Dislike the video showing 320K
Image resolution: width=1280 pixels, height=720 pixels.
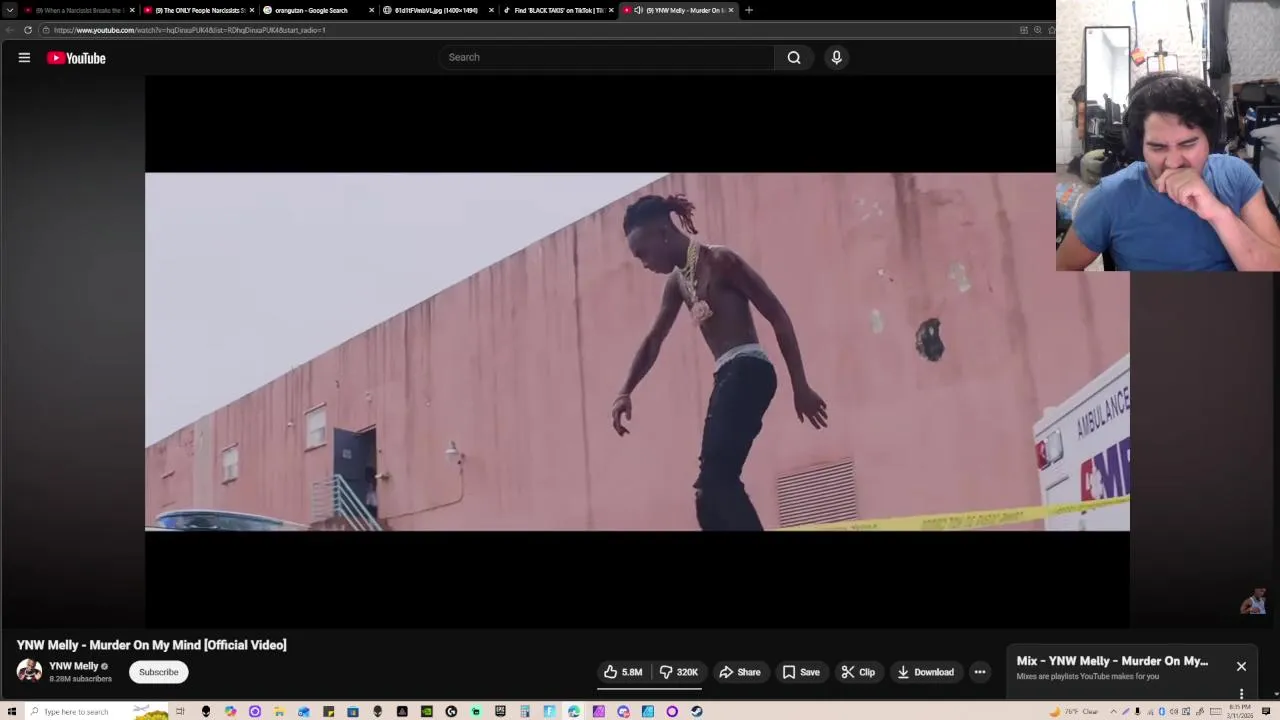(678, 672)
